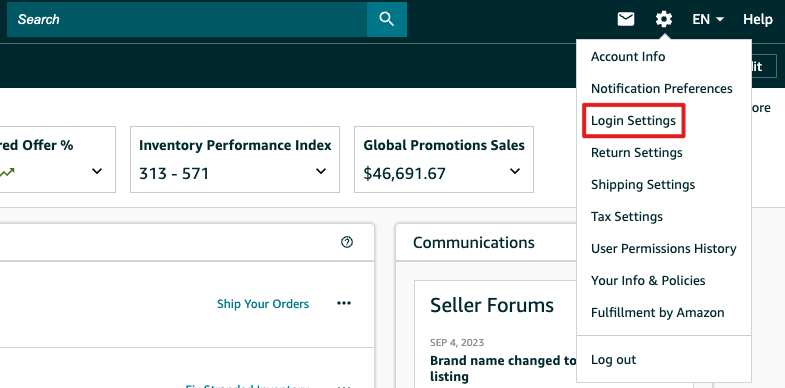Click the SEP 4, 2023 date
This screenshot has width=785, height=388.
tap(457, 343)
